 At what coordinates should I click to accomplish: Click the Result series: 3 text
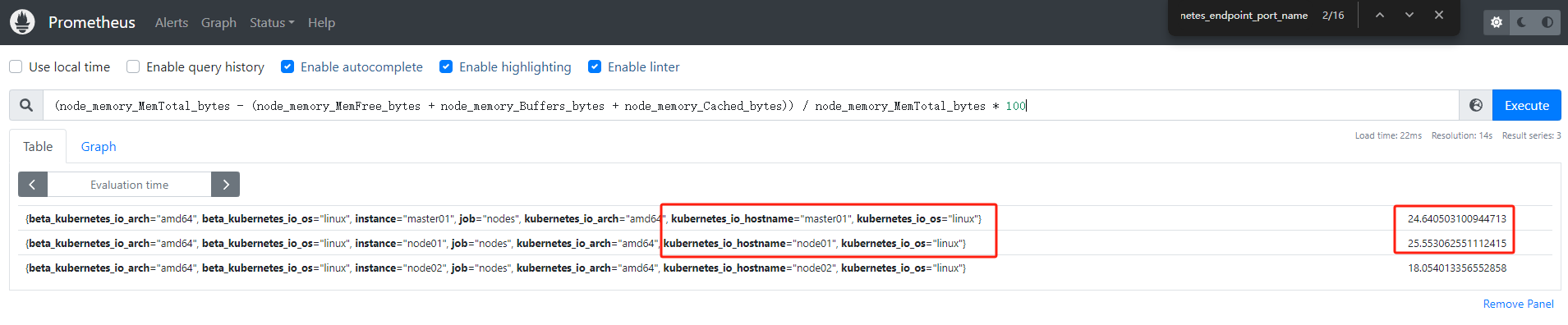(1531, 135)
